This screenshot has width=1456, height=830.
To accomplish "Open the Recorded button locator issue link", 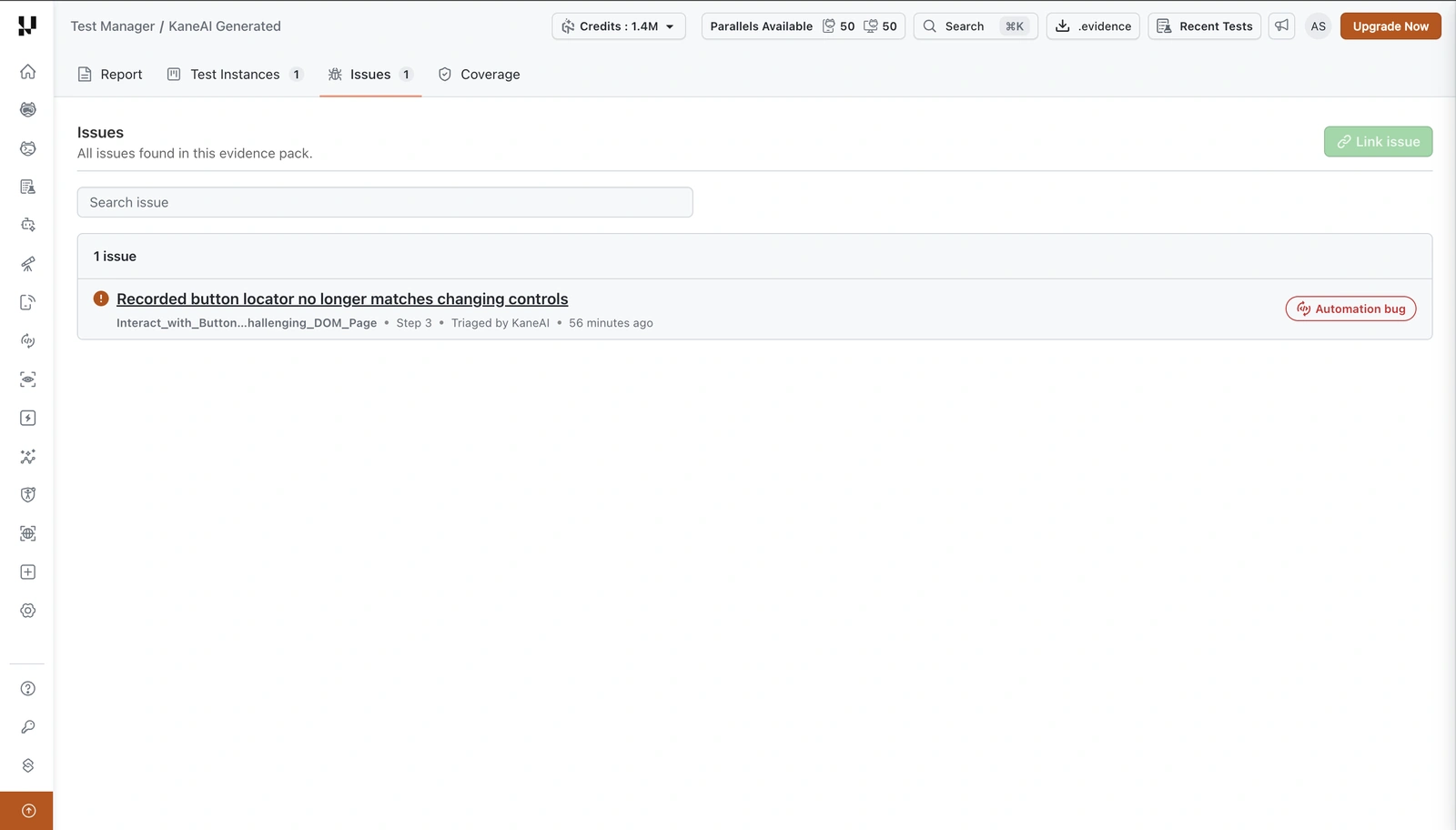I will (x=342, y=299).
